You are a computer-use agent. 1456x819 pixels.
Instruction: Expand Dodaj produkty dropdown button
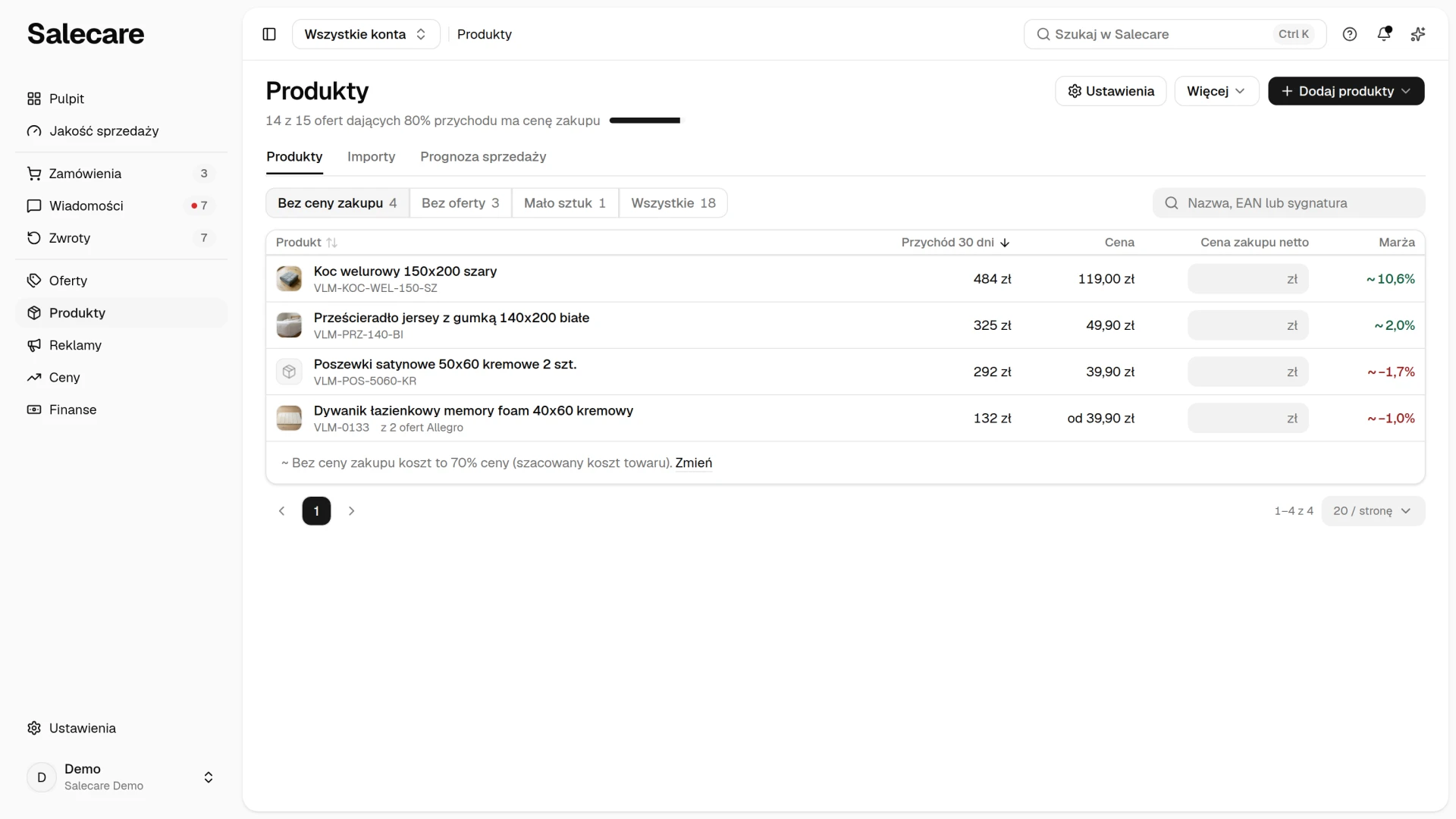point(1346,91)
